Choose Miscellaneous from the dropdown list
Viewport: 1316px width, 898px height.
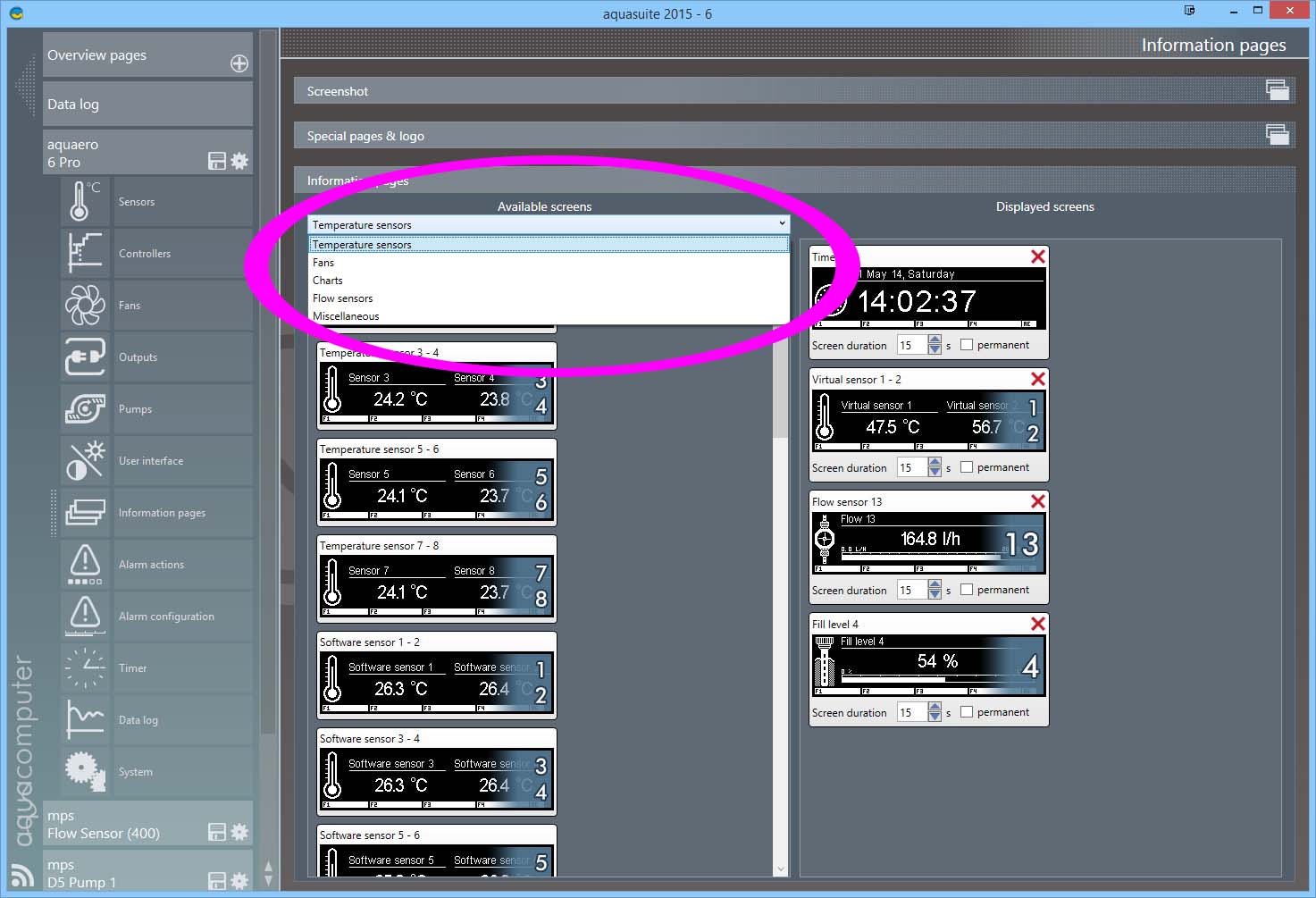click(549, 316)
